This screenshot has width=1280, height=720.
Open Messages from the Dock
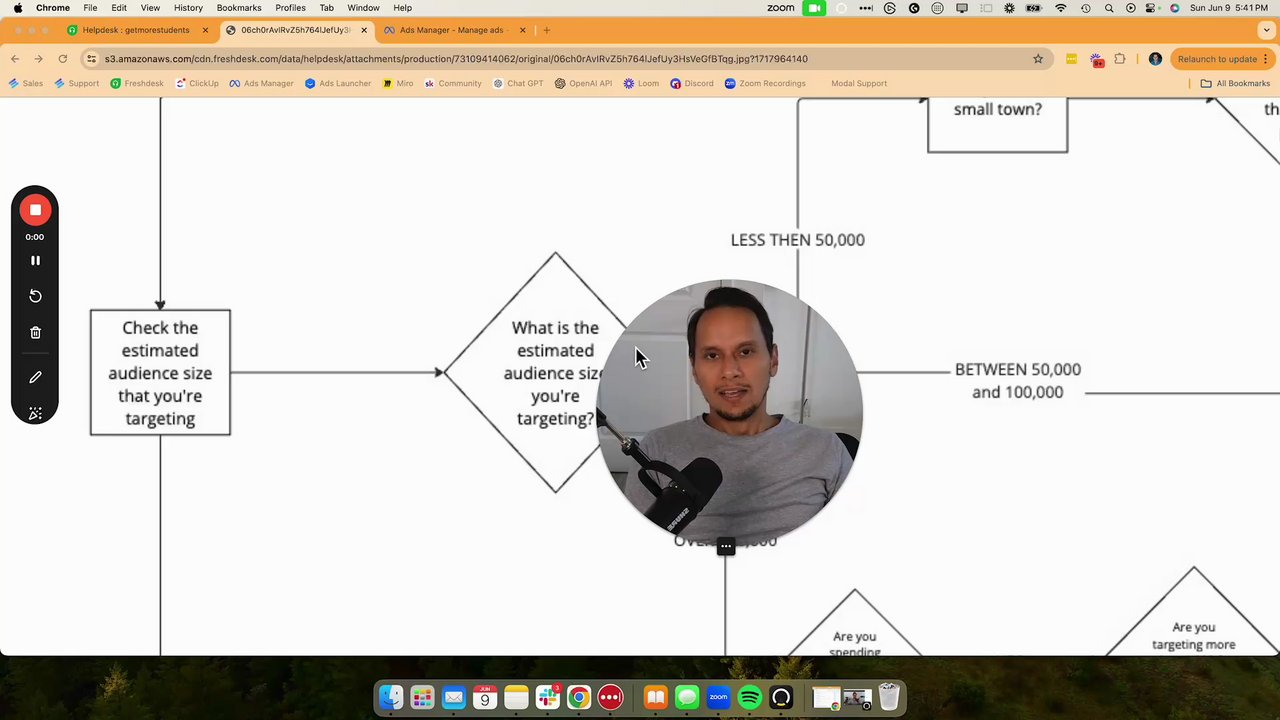tap(687, 697)
